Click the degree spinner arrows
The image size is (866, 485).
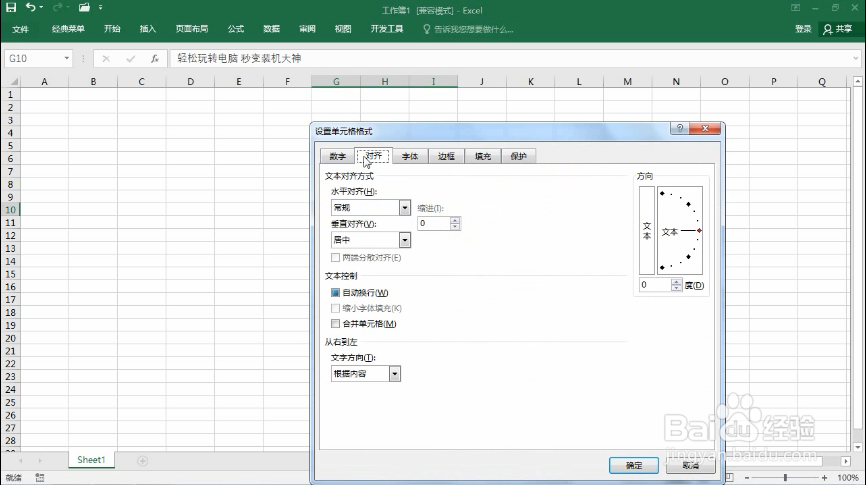[x=677, y=285]
